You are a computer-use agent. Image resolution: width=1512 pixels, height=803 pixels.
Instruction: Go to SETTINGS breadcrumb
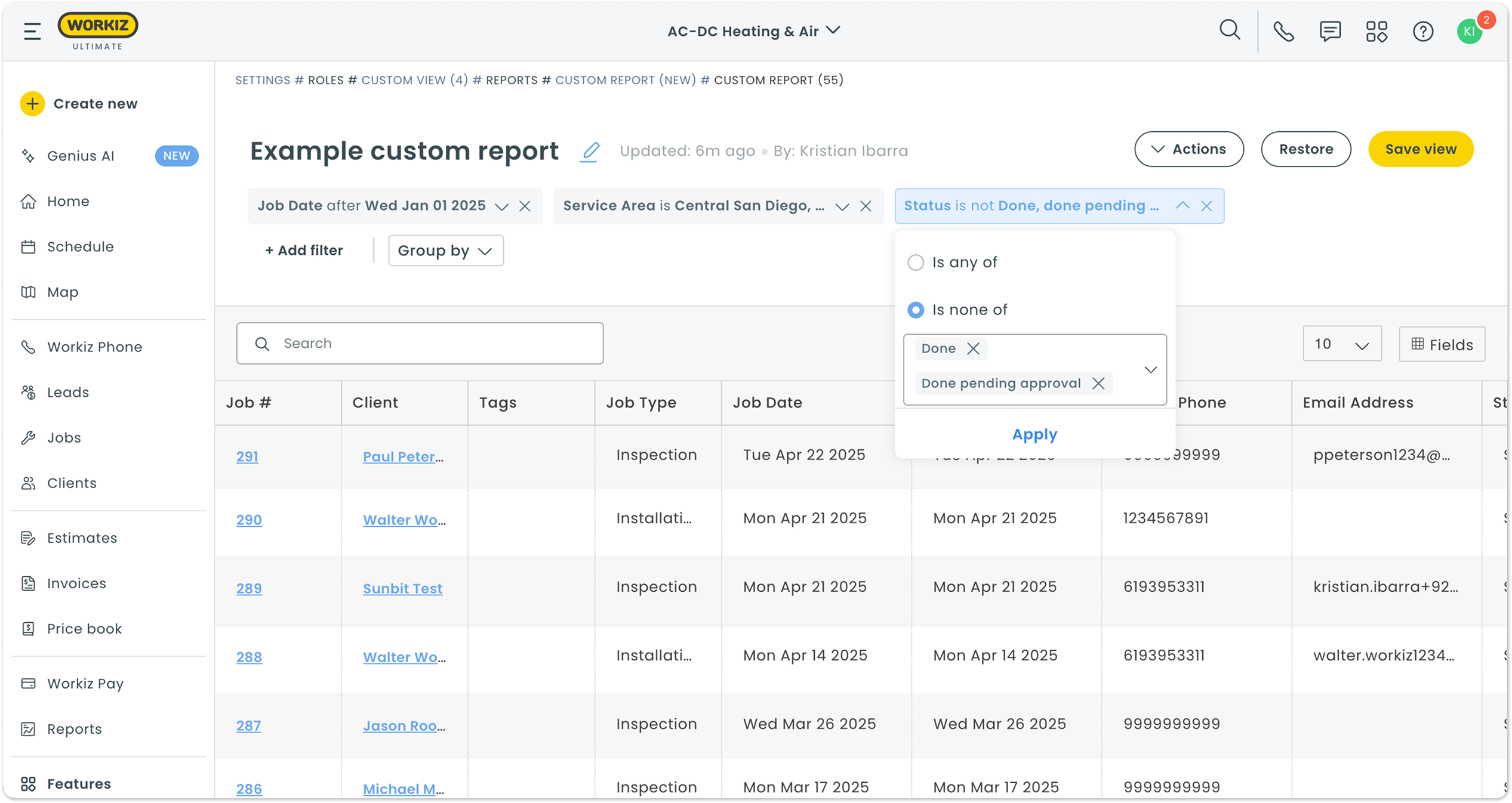click(263, 80)
